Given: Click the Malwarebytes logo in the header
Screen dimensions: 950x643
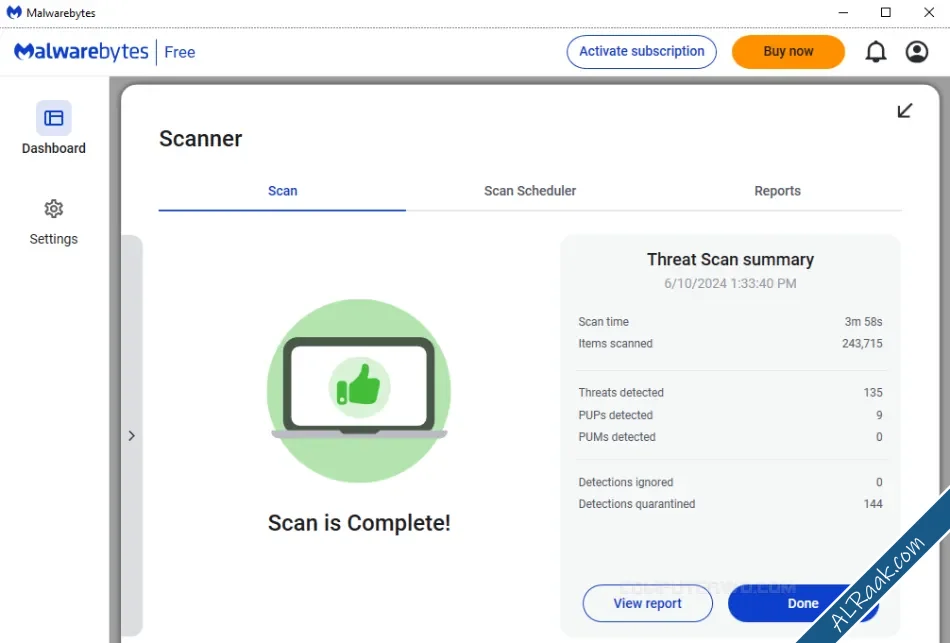Looking at the screenshot, I should [x=81, y=52].
